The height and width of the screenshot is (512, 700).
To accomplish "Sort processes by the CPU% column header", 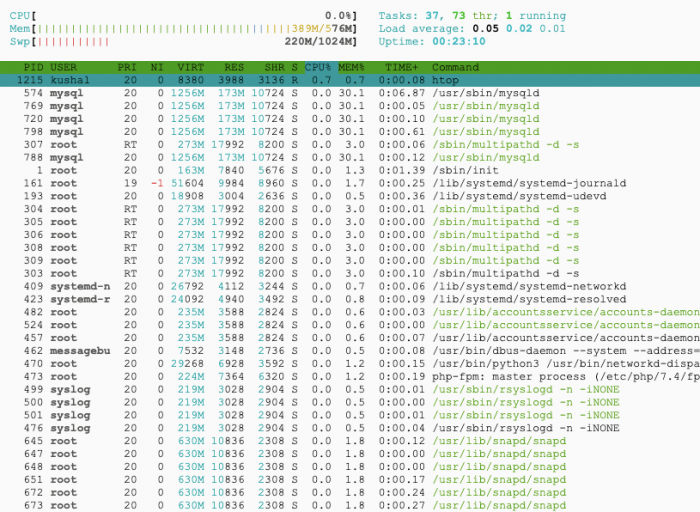I will pos(318,66).
